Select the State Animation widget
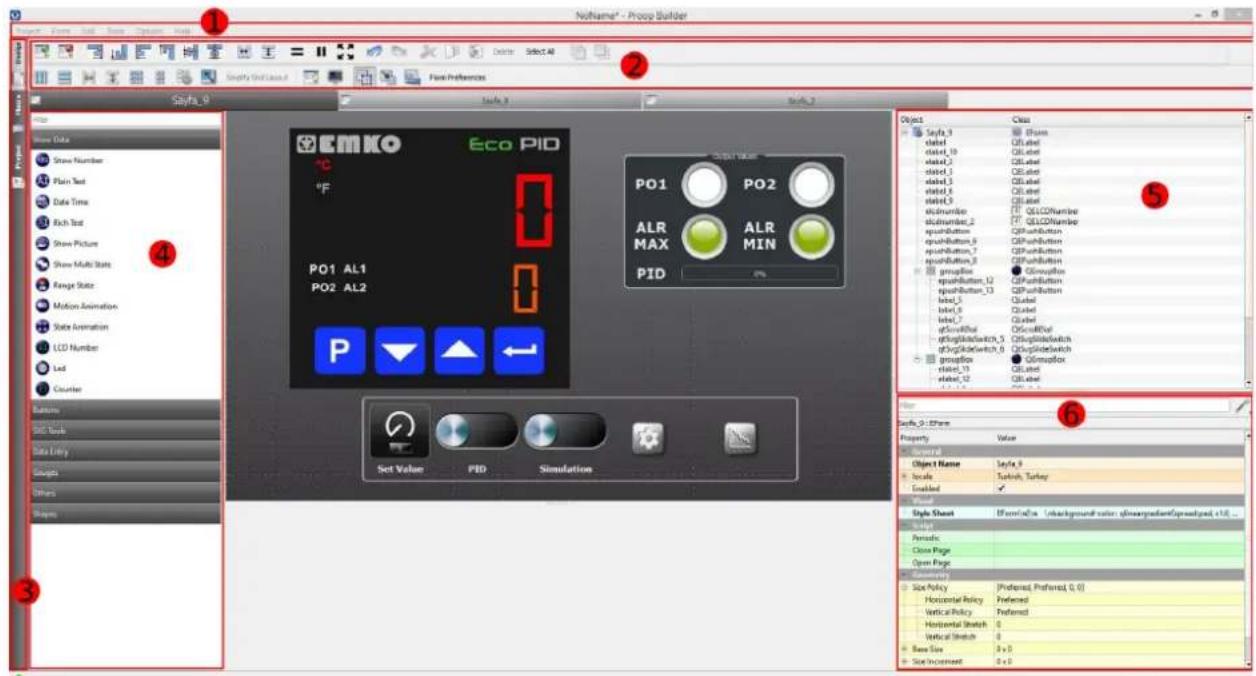 71,327
